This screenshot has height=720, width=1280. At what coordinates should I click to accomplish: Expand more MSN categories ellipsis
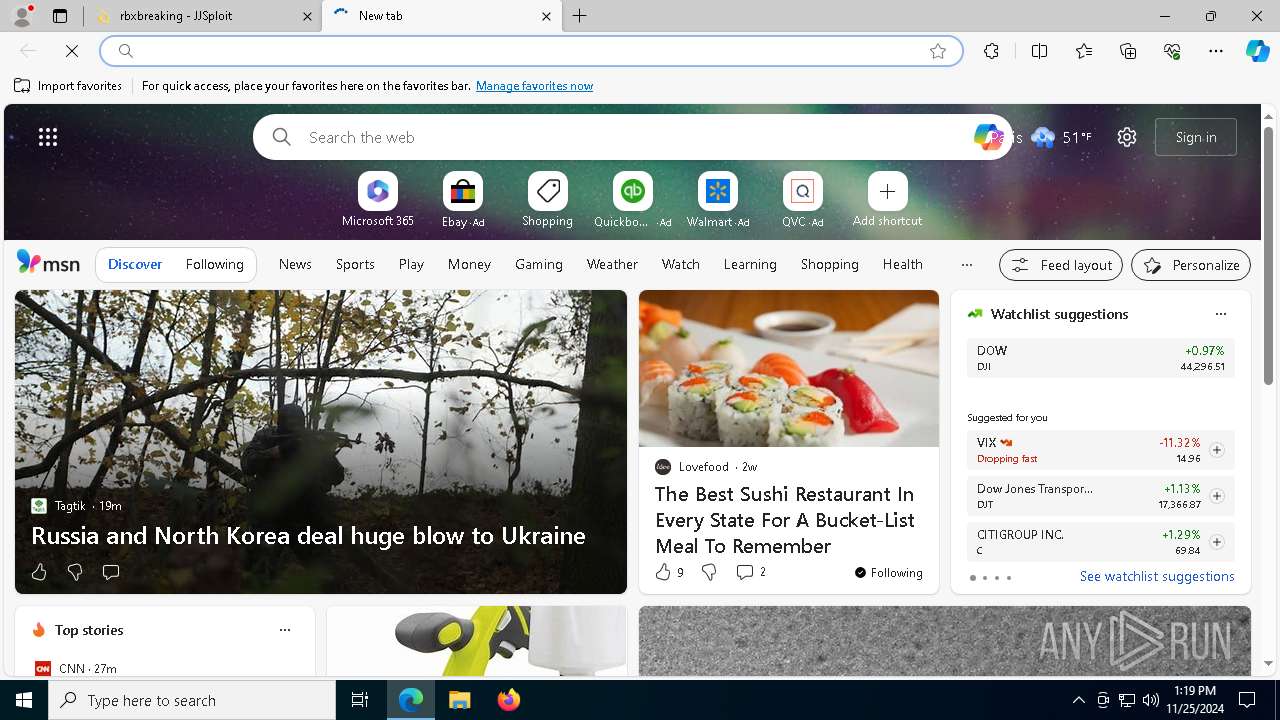coord(966,265)
